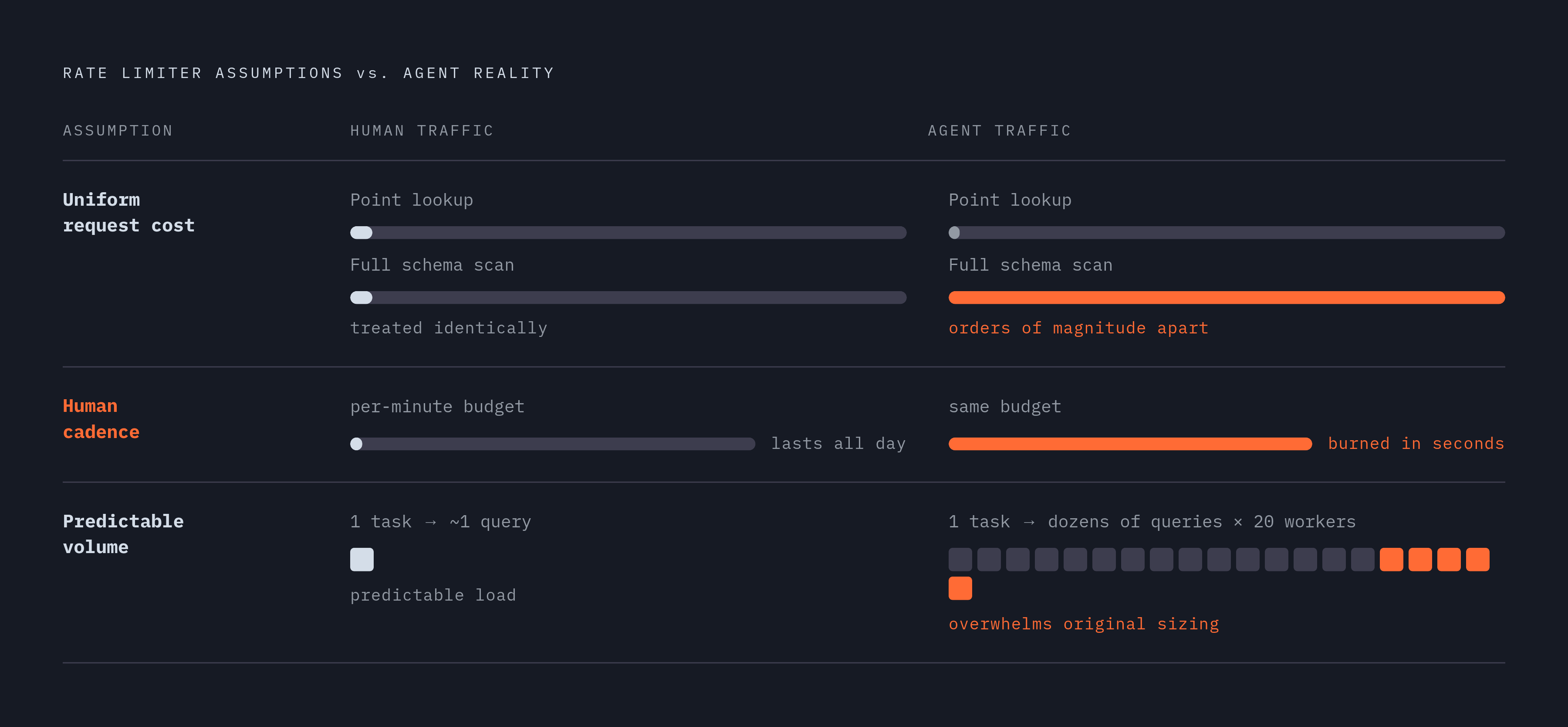1568x727 pixels.
Task: Click the 'orders of magnitude apart' caption
Action: pos(1078,328)
